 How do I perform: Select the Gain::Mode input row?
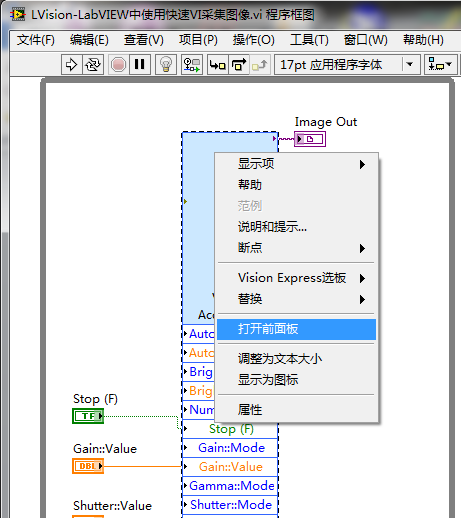point(231,448)
